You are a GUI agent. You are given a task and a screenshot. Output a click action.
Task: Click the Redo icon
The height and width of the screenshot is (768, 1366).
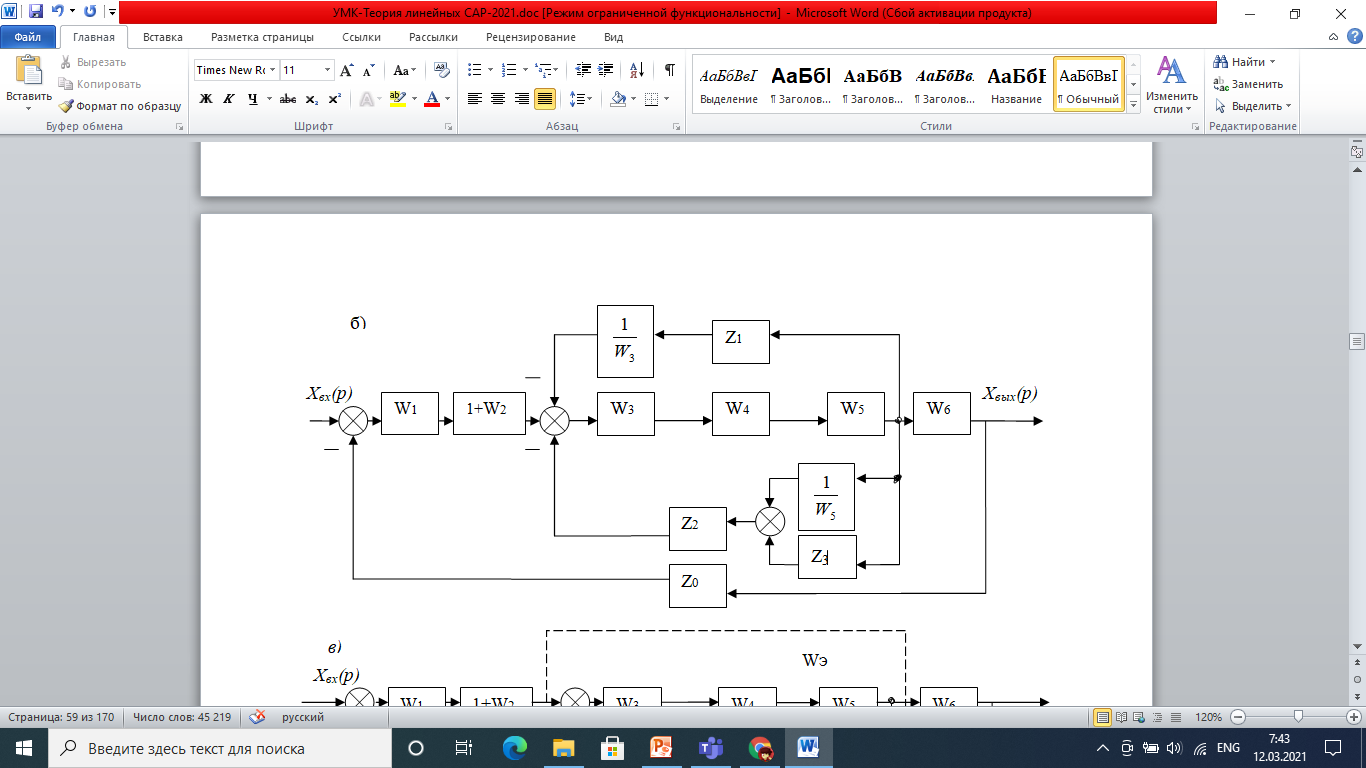90,13
